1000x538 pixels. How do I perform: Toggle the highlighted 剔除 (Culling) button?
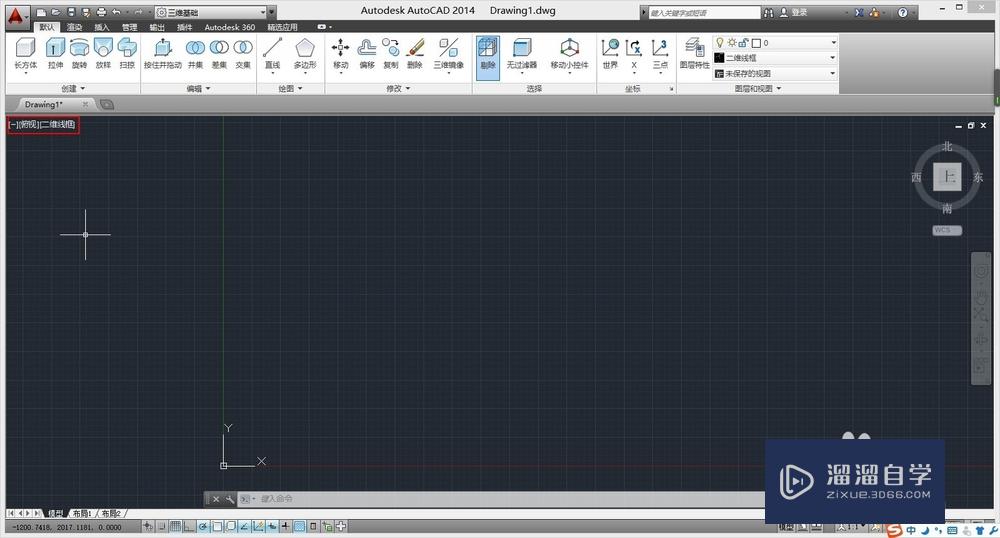point(488,57)
